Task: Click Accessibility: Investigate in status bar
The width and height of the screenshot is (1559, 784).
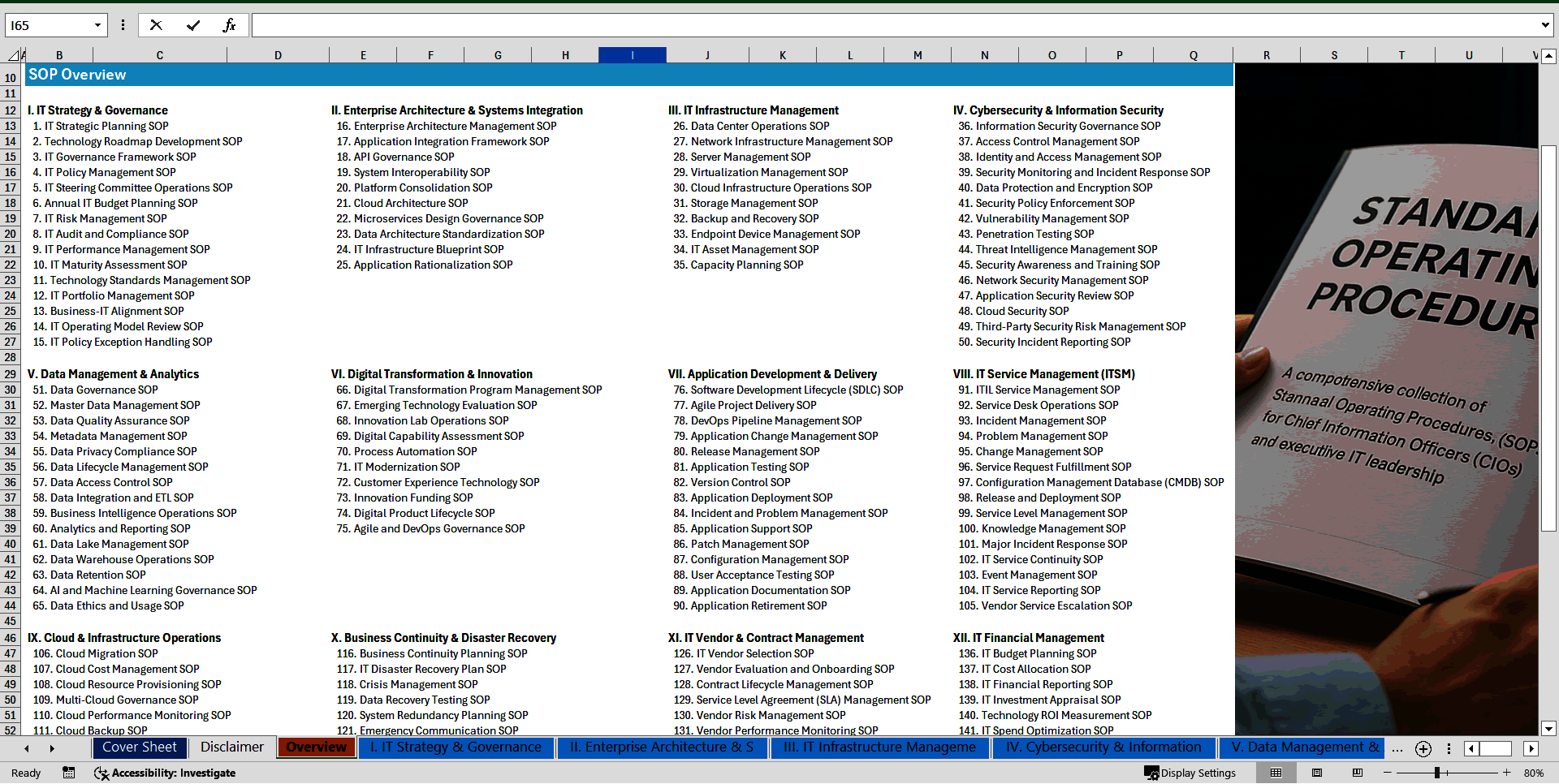Action: pyautogui.click(x=166, y=773)
